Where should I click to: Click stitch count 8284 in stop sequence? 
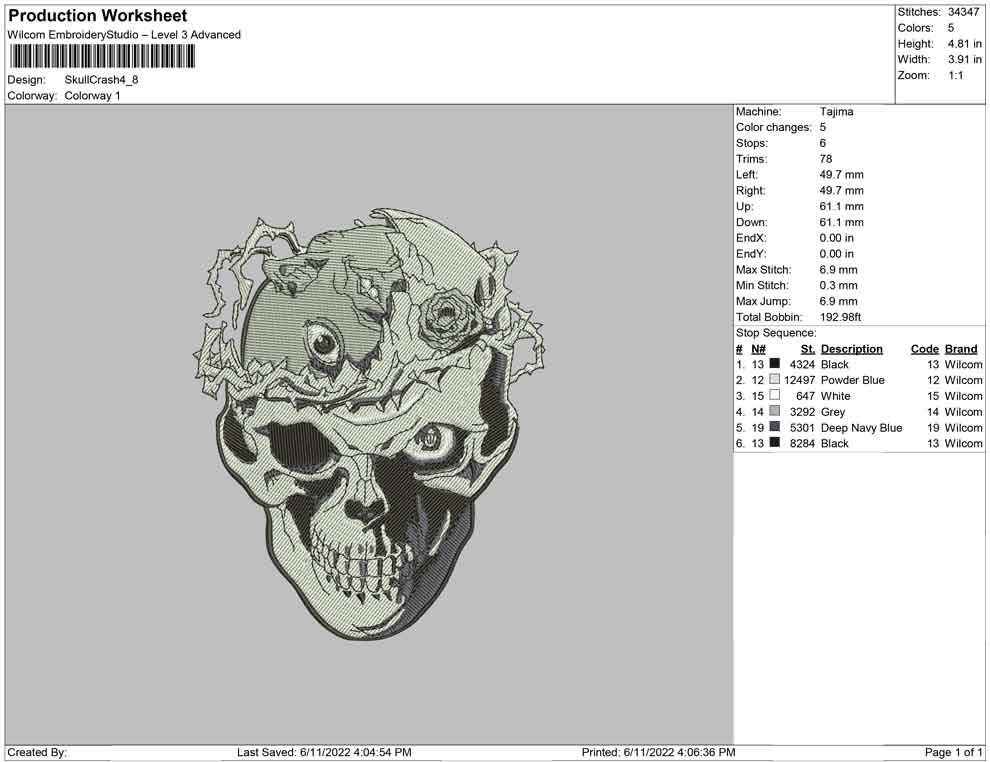tap(802, 443)
